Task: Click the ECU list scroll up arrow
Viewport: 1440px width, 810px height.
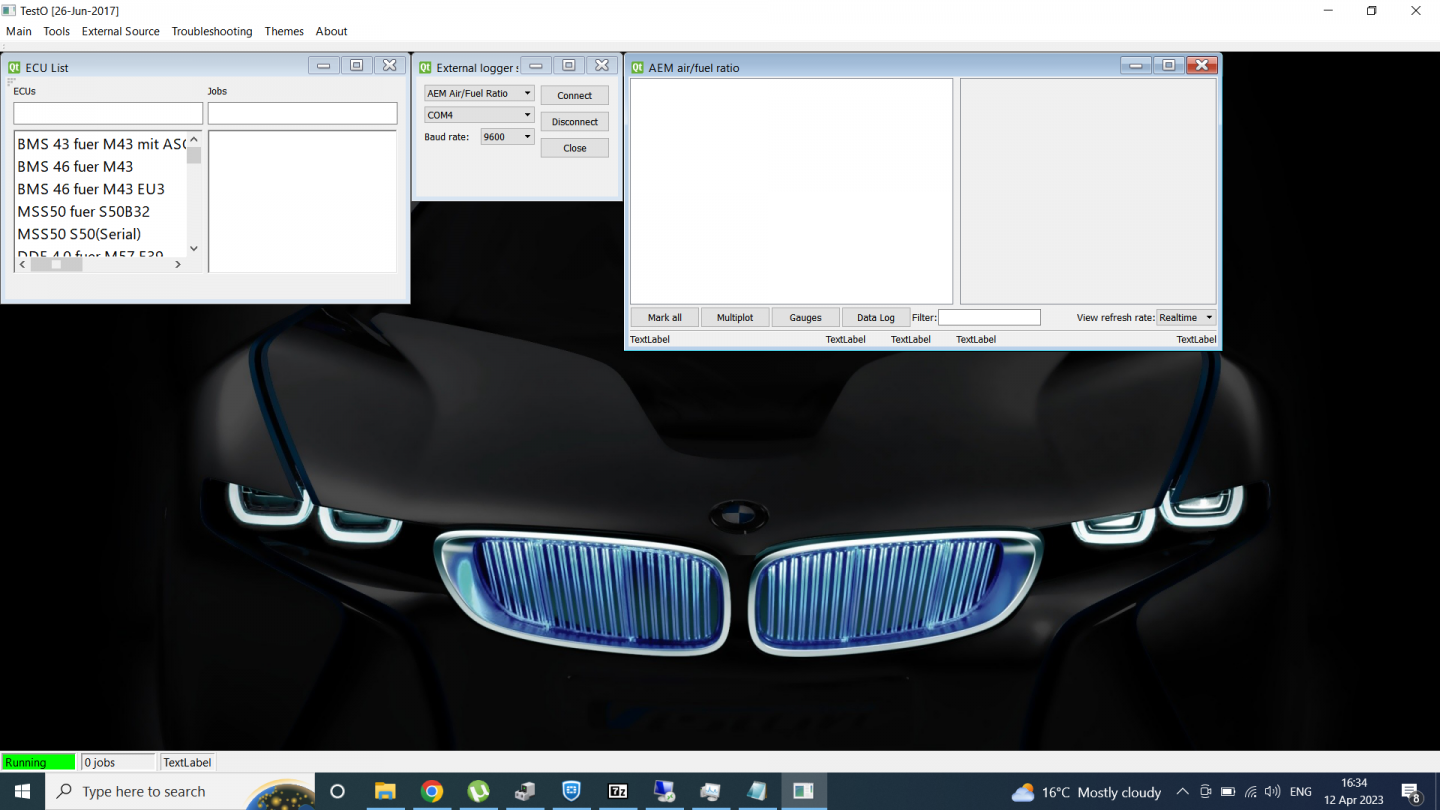Action: pyautogui.click(x=194, y=140)
